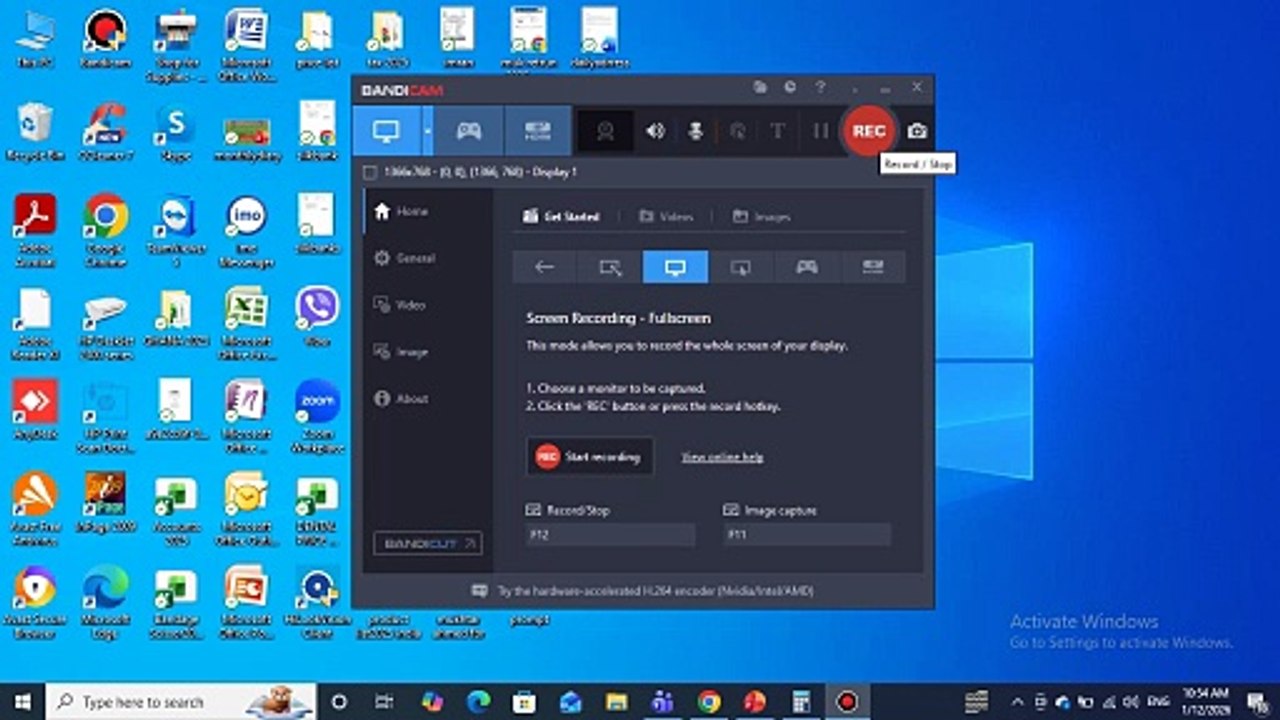The width and height of the screenshot is (1280, 720).
Task: Open the notification center icon
Action: coord(1257,702)
